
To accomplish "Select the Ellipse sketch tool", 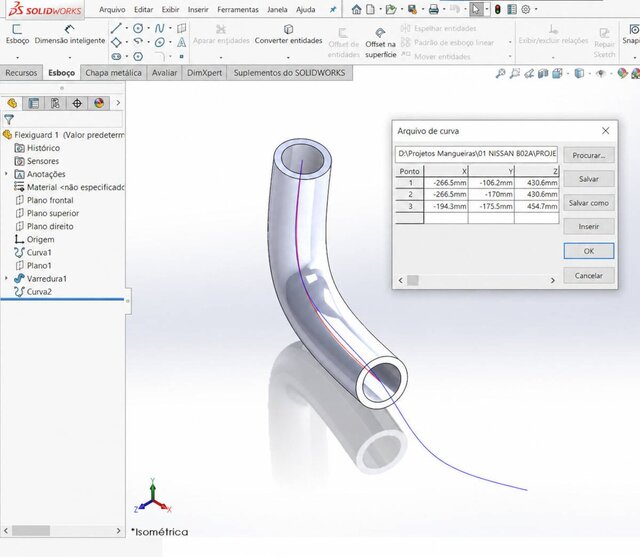I will 160,42.
